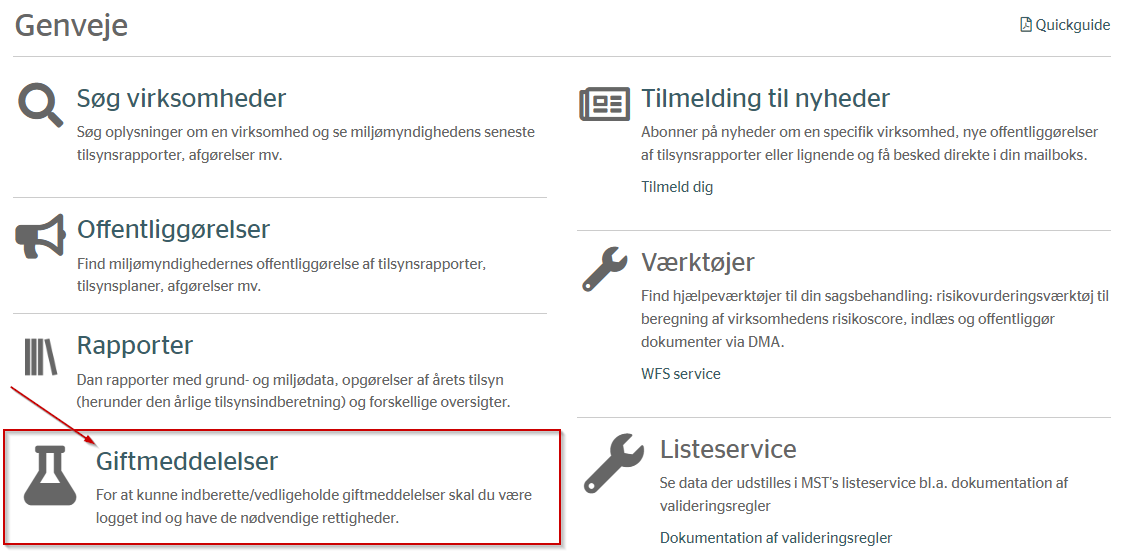Viewport: 1121px width, 554px height.
Task: Click the flask icon for Giftmeddelelser
Action: [50, 475]
